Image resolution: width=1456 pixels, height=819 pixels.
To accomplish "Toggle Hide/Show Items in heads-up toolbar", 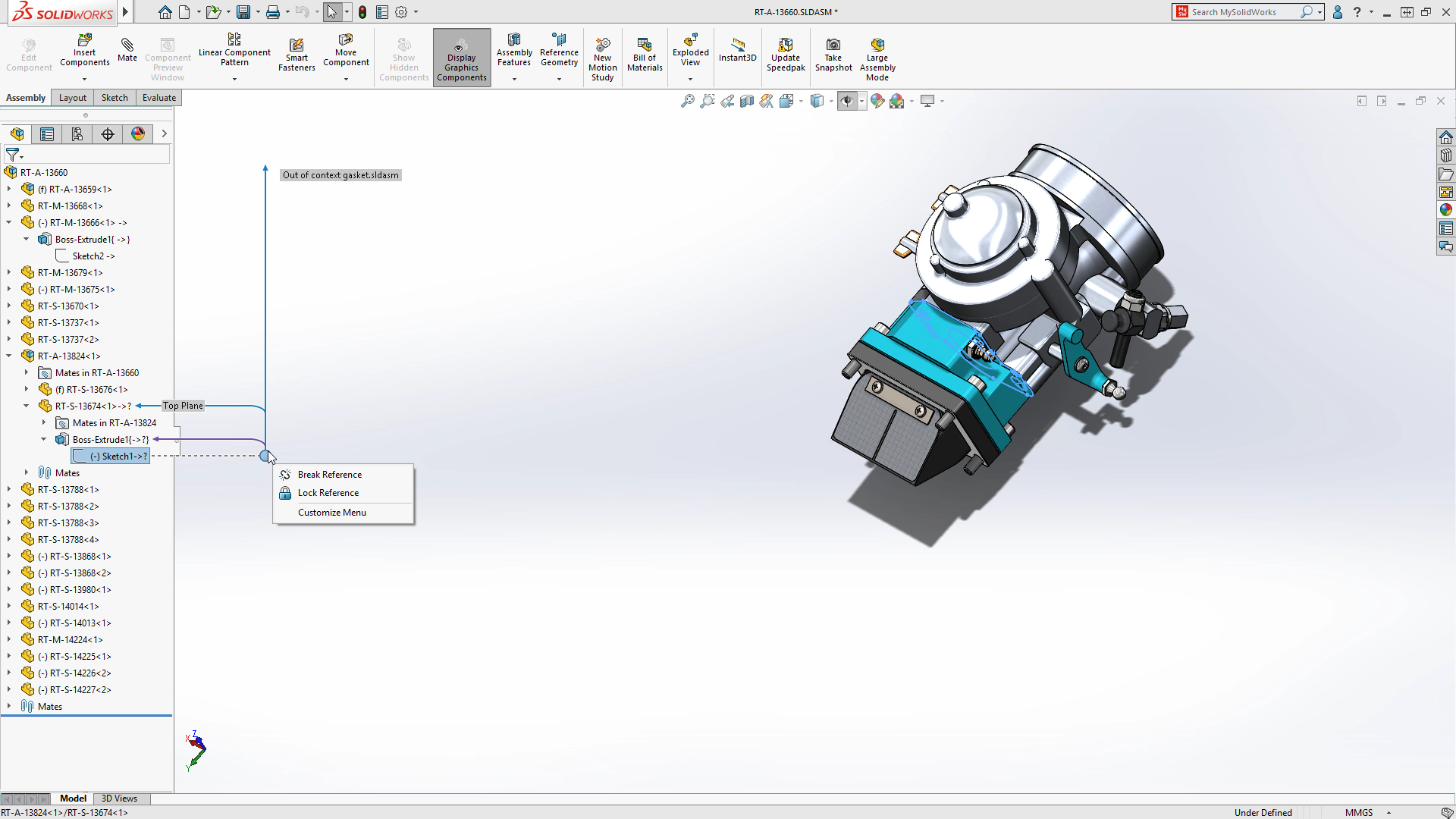I will point(847,101).
